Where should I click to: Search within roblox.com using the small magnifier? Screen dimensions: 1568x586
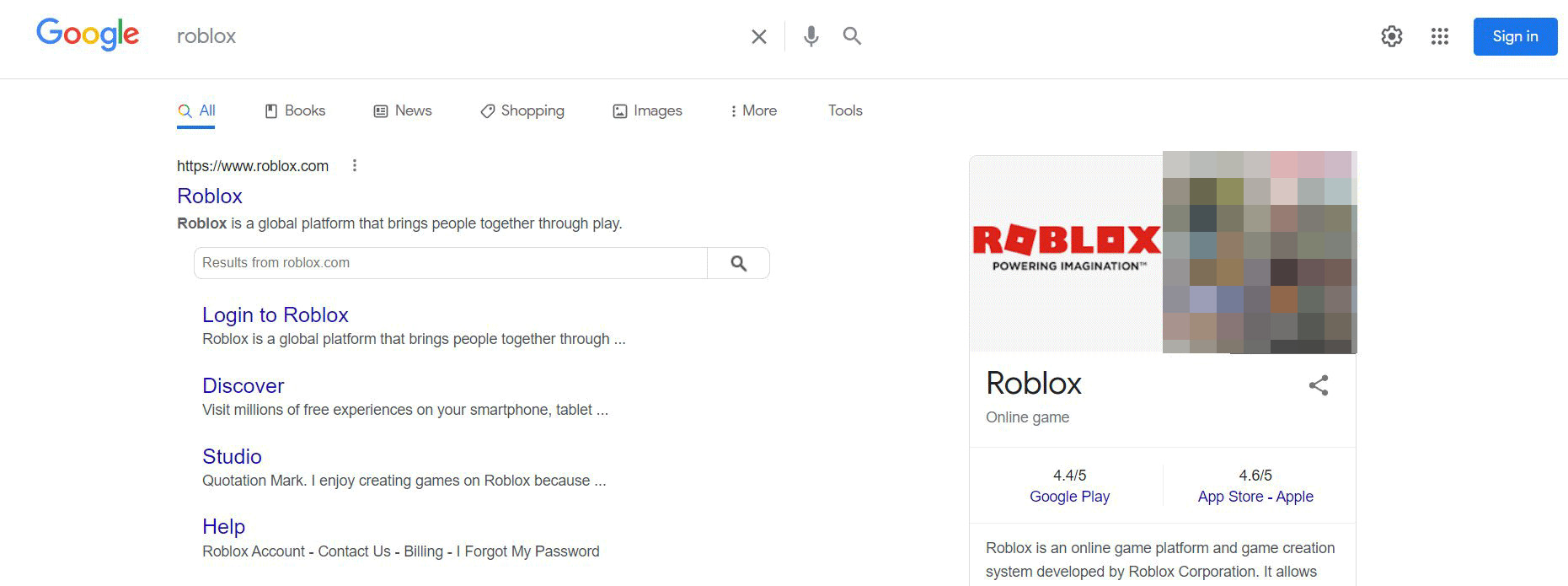coord(738,262)
